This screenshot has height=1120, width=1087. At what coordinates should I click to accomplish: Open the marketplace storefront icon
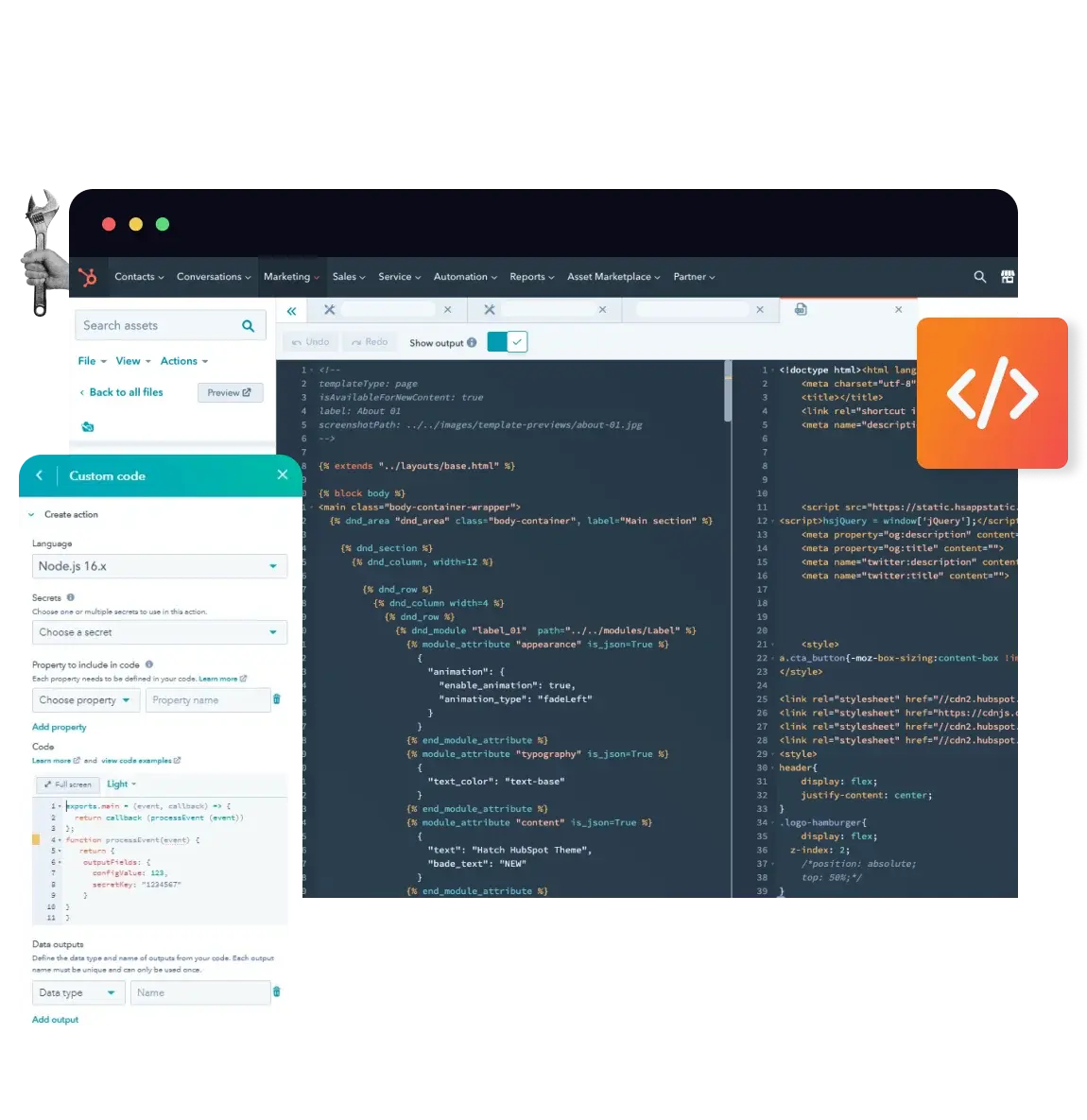[x=1007, y=276]
